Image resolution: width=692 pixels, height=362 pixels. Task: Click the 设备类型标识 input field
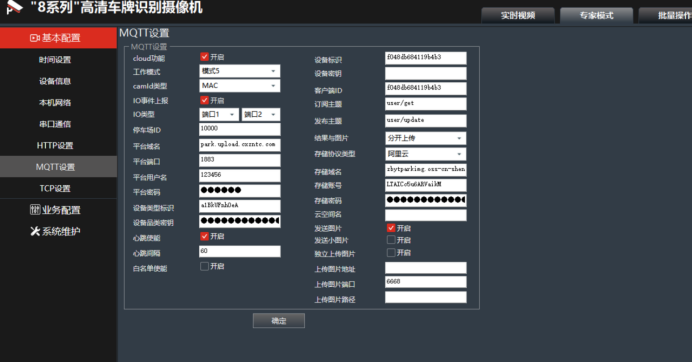tap(240, 206)
